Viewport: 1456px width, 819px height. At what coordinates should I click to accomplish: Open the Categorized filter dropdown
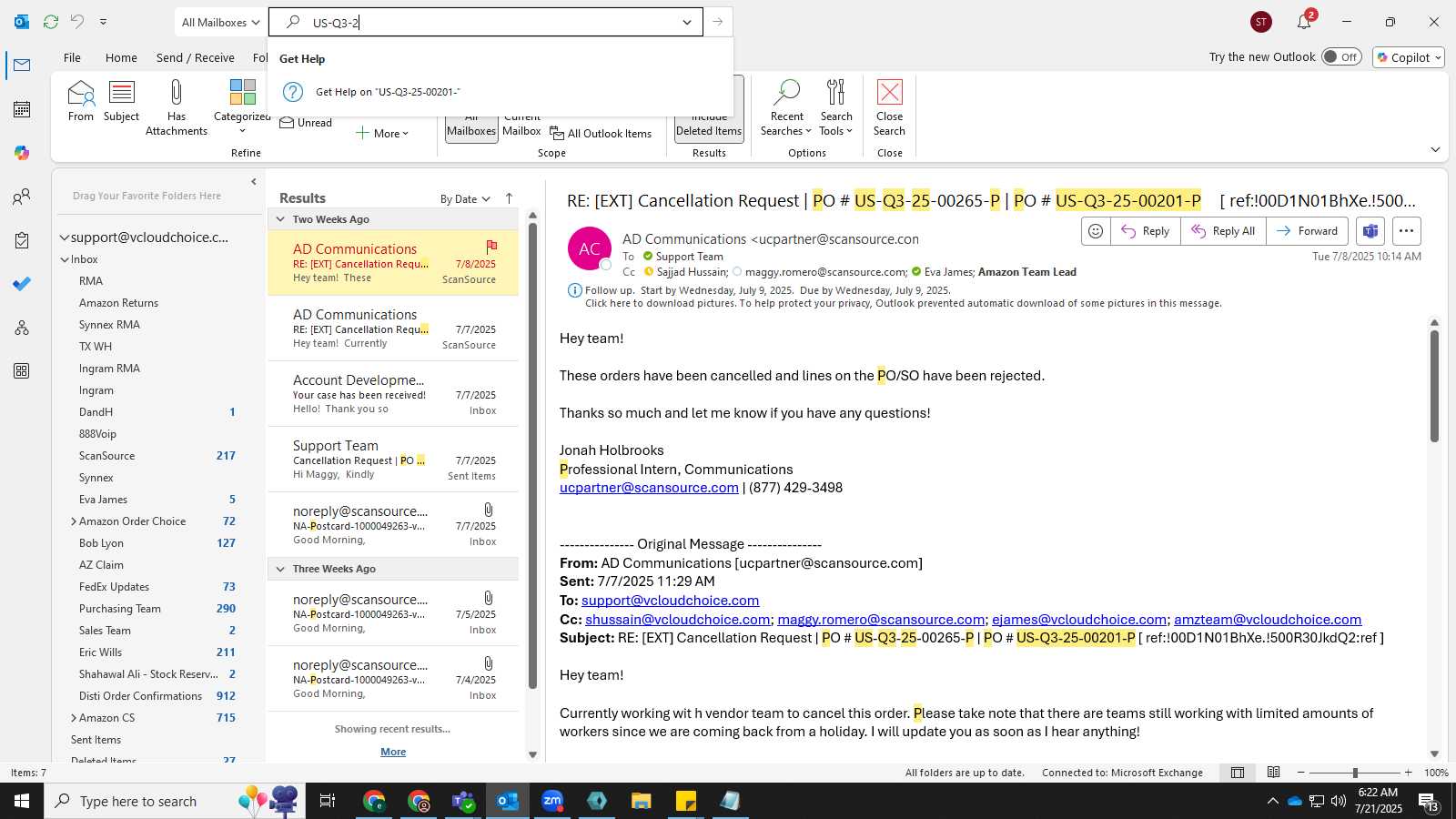(242, 106)
